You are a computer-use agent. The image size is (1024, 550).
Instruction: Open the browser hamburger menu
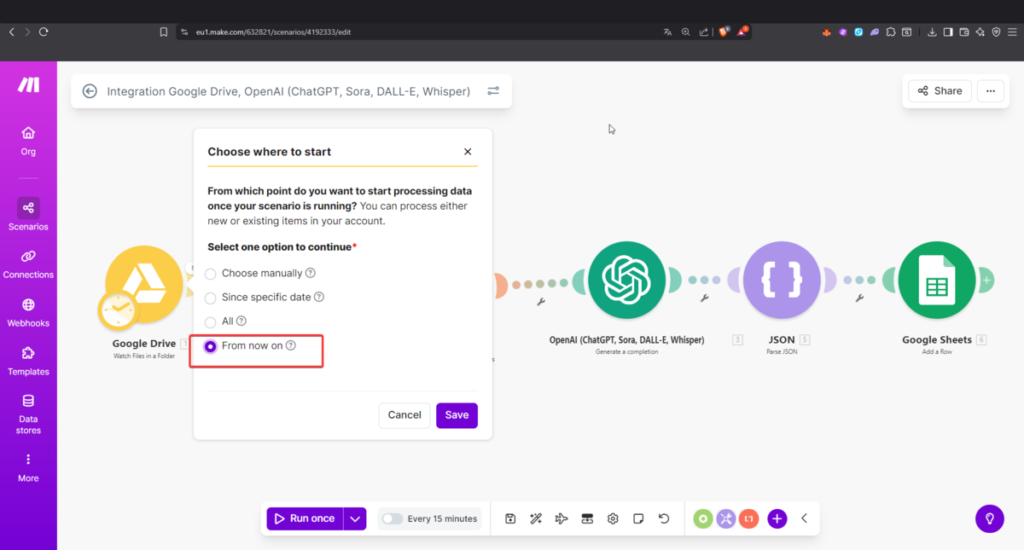tap(1012, 32)
